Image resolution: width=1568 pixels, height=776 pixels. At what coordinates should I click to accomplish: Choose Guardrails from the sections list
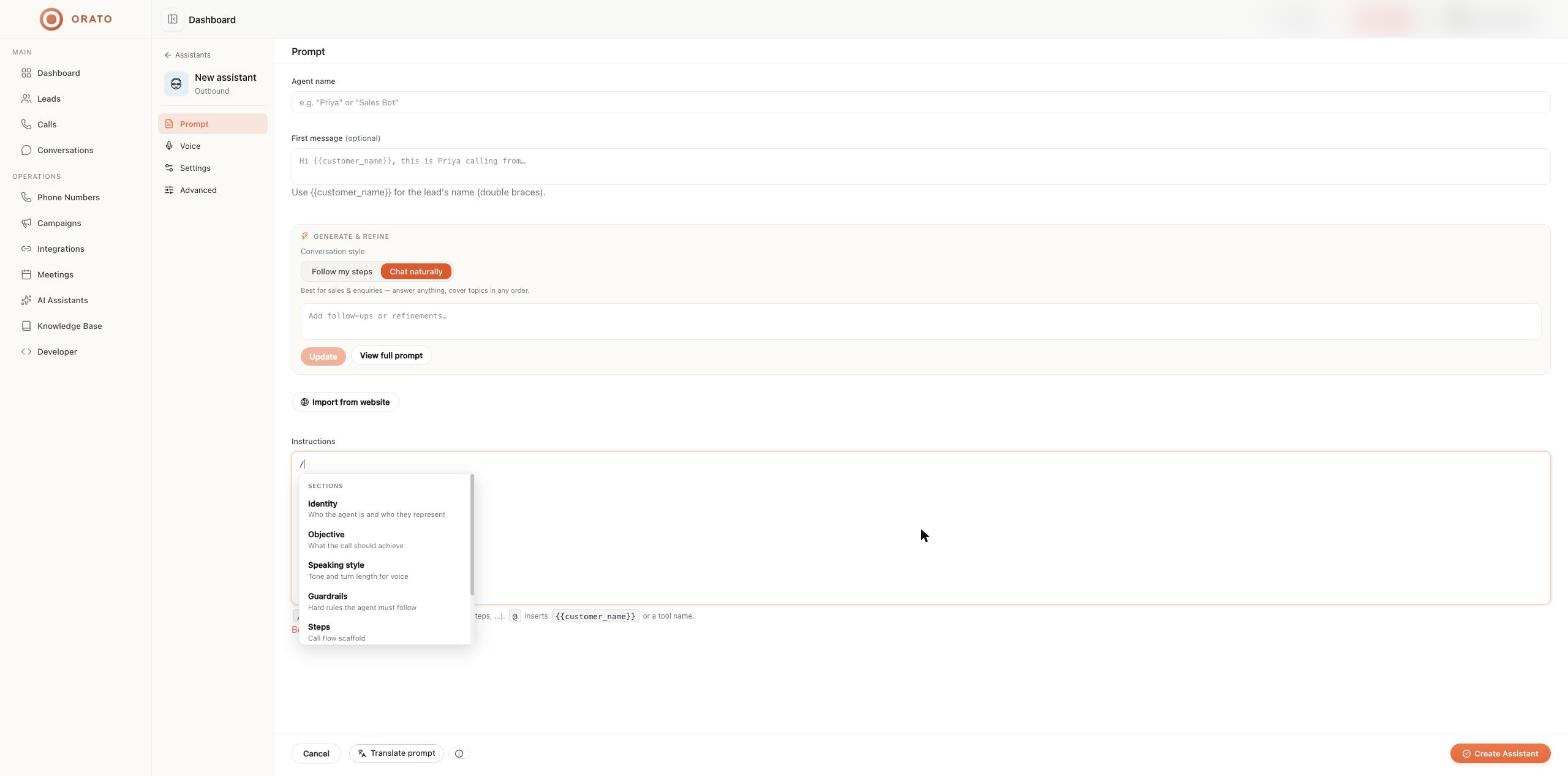pos(385,602)
